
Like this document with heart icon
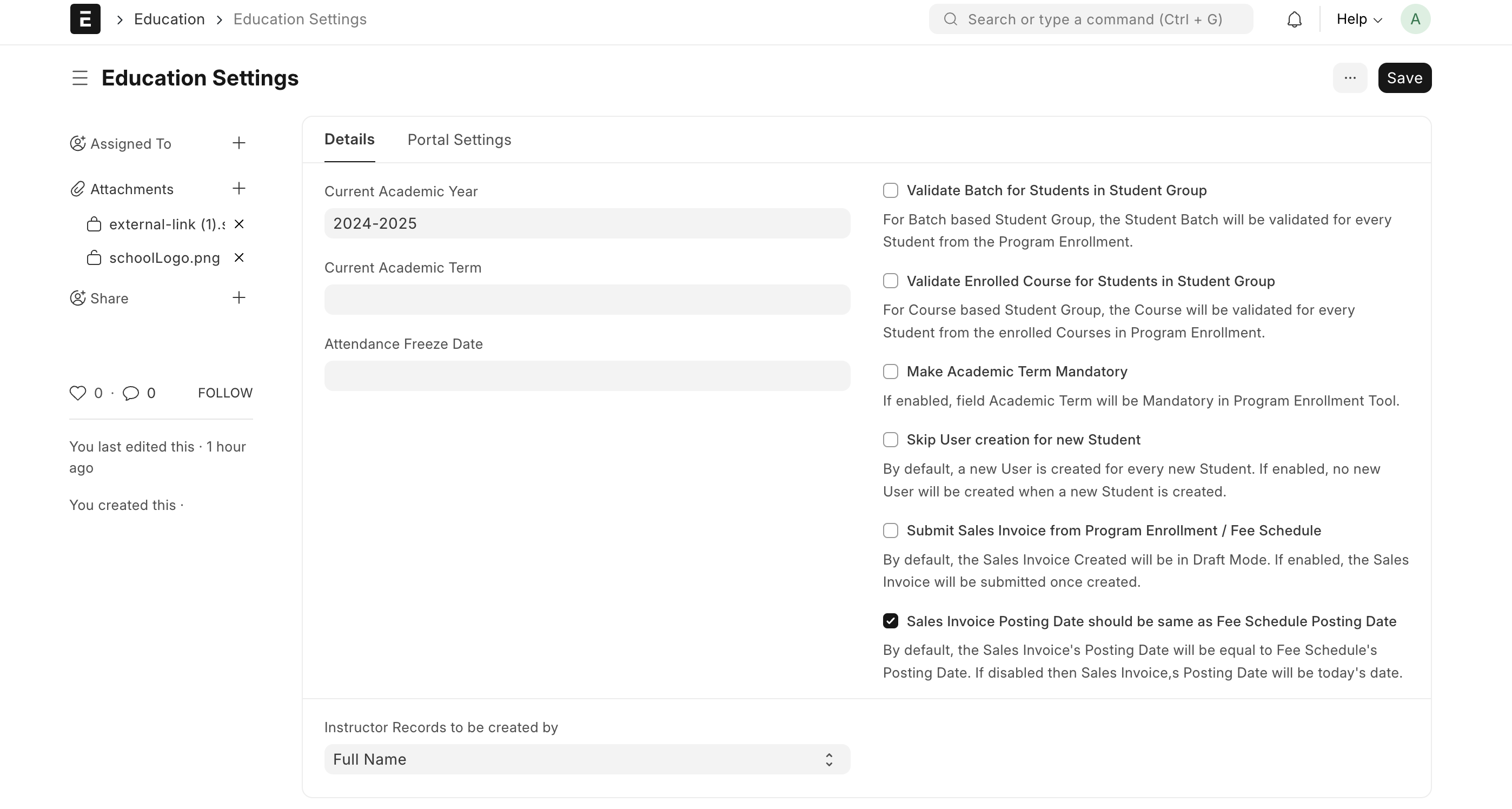(x=77, y=393)
